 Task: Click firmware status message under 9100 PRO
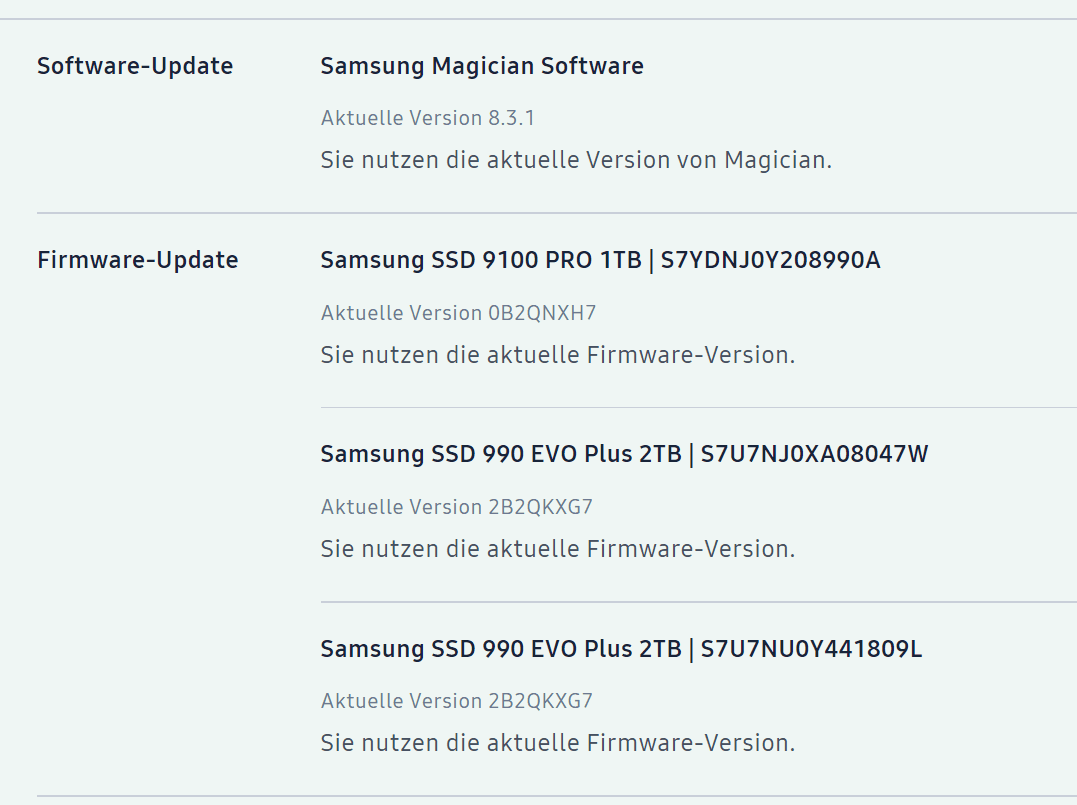(558, 355)
